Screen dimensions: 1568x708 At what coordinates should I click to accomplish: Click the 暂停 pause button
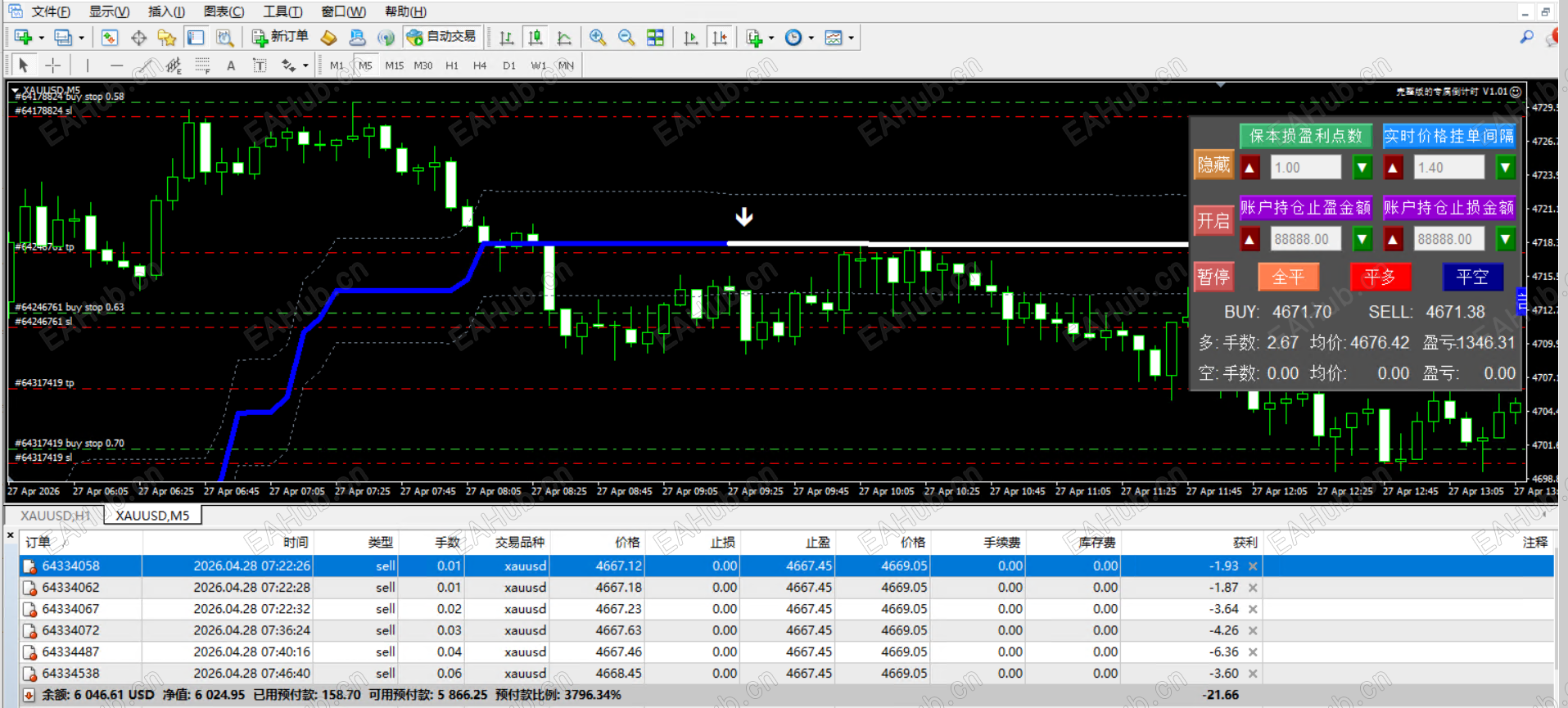tap(1213, 277)
